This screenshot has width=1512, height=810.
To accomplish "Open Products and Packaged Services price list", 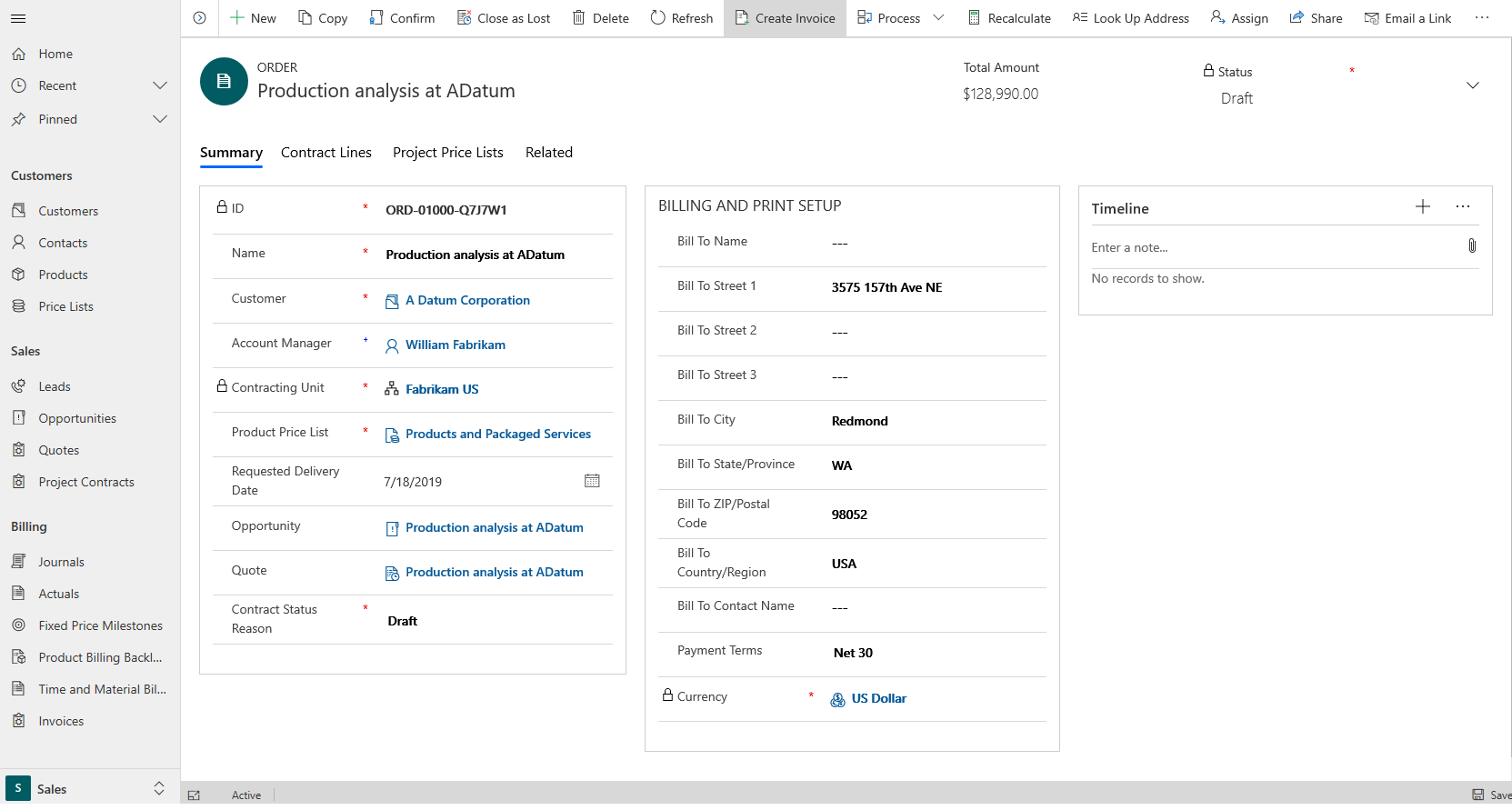I will coord(498,434).
